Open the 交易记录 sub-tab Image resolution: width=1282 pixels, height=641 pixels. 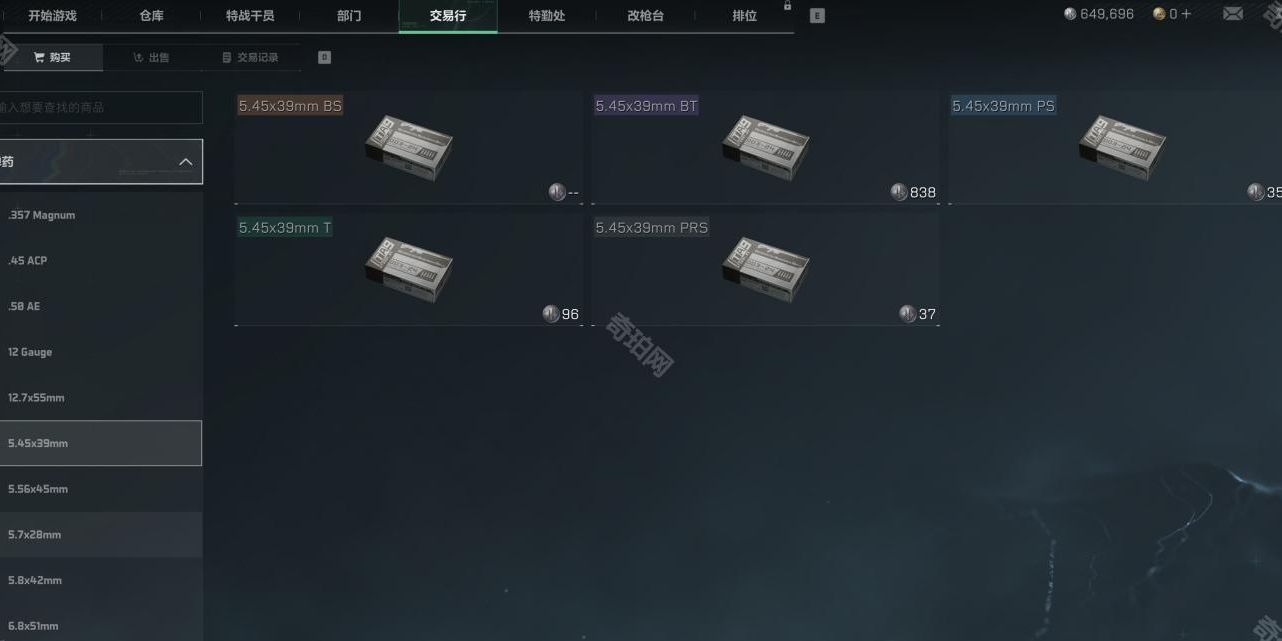tap(250, 57)
